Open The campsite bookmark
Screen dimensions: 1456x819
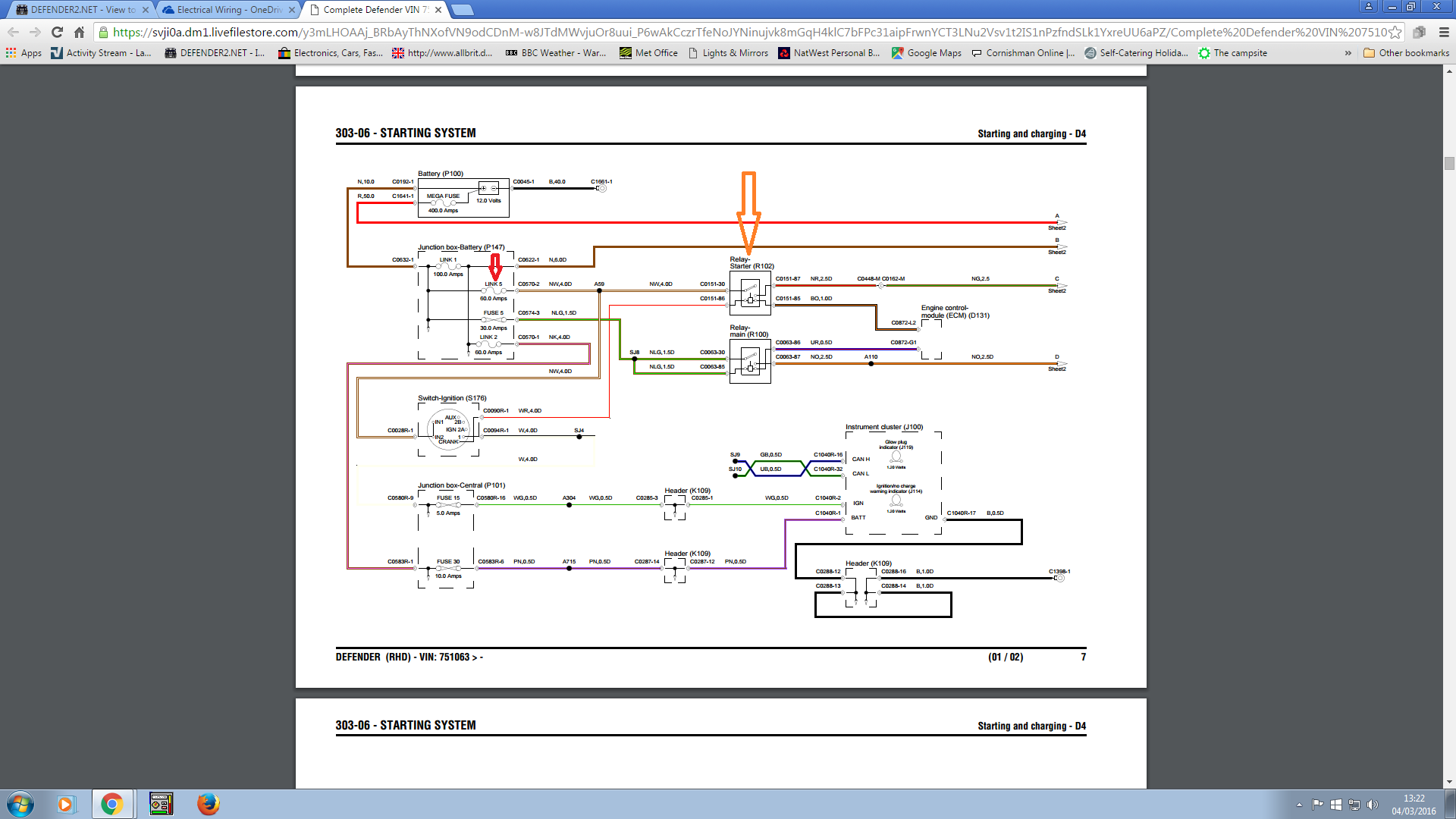click(x=1233, y=53)
